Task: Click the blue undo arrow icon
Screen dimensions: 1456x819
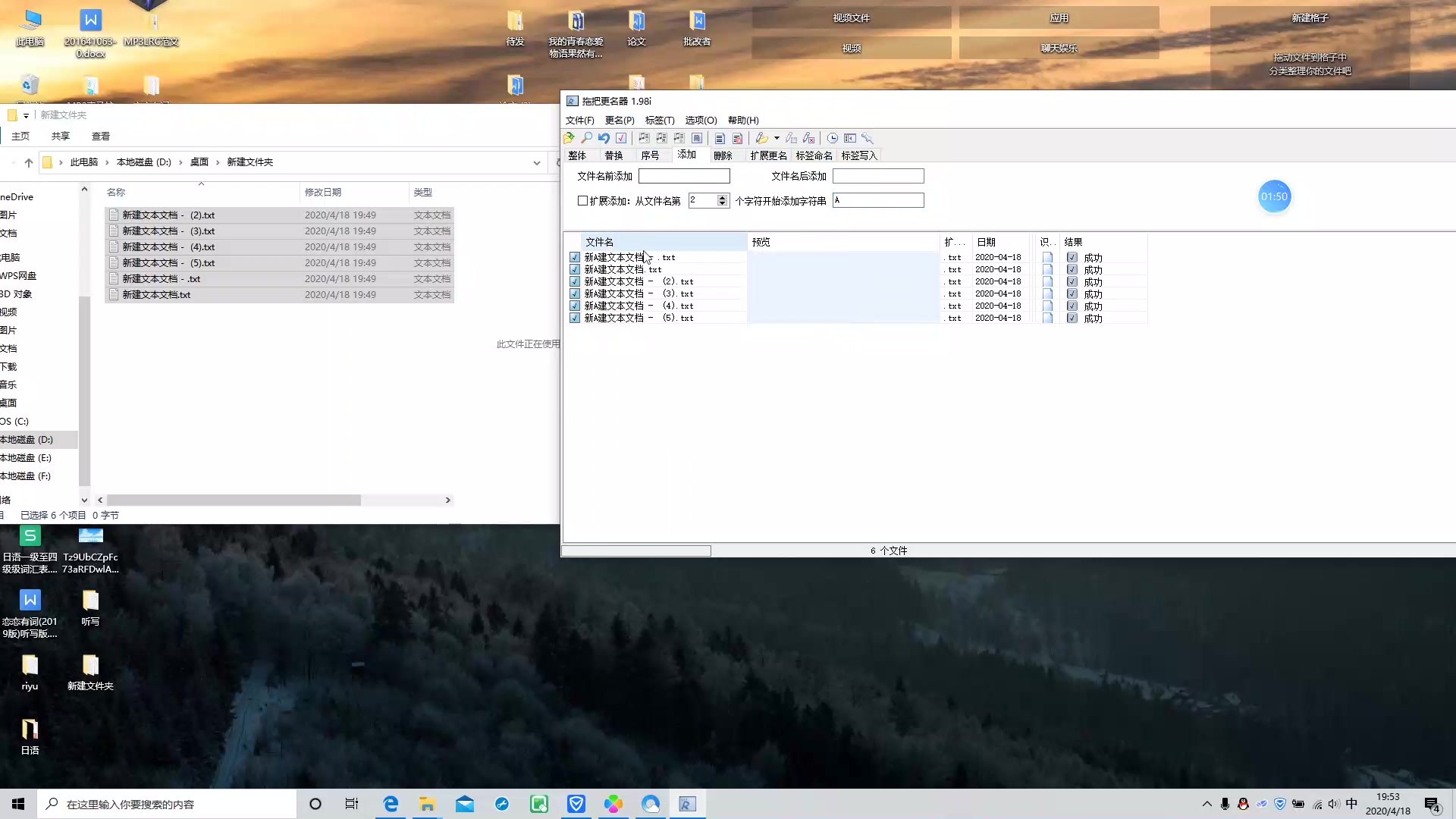Action: (x=604, y=138)
